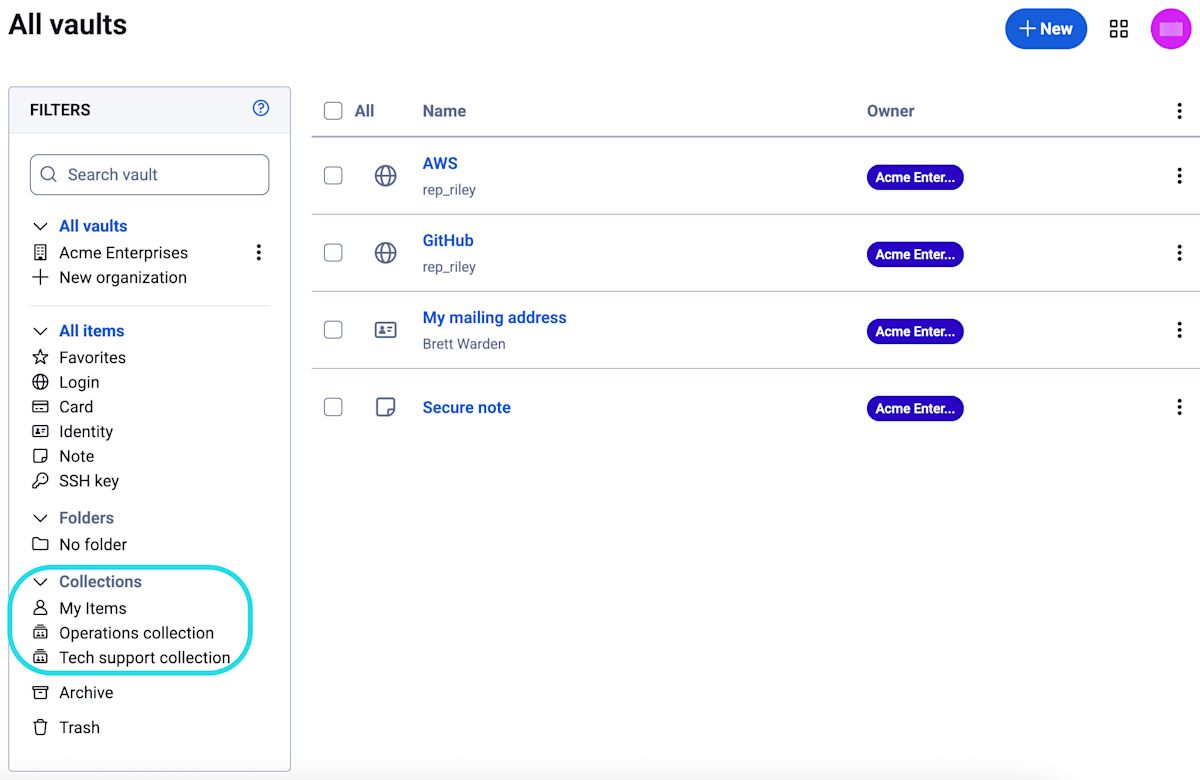Collapse the Folders section chevron
Image resolution: width=1200 pixels, height=780 pixels.
click(41, 518)
